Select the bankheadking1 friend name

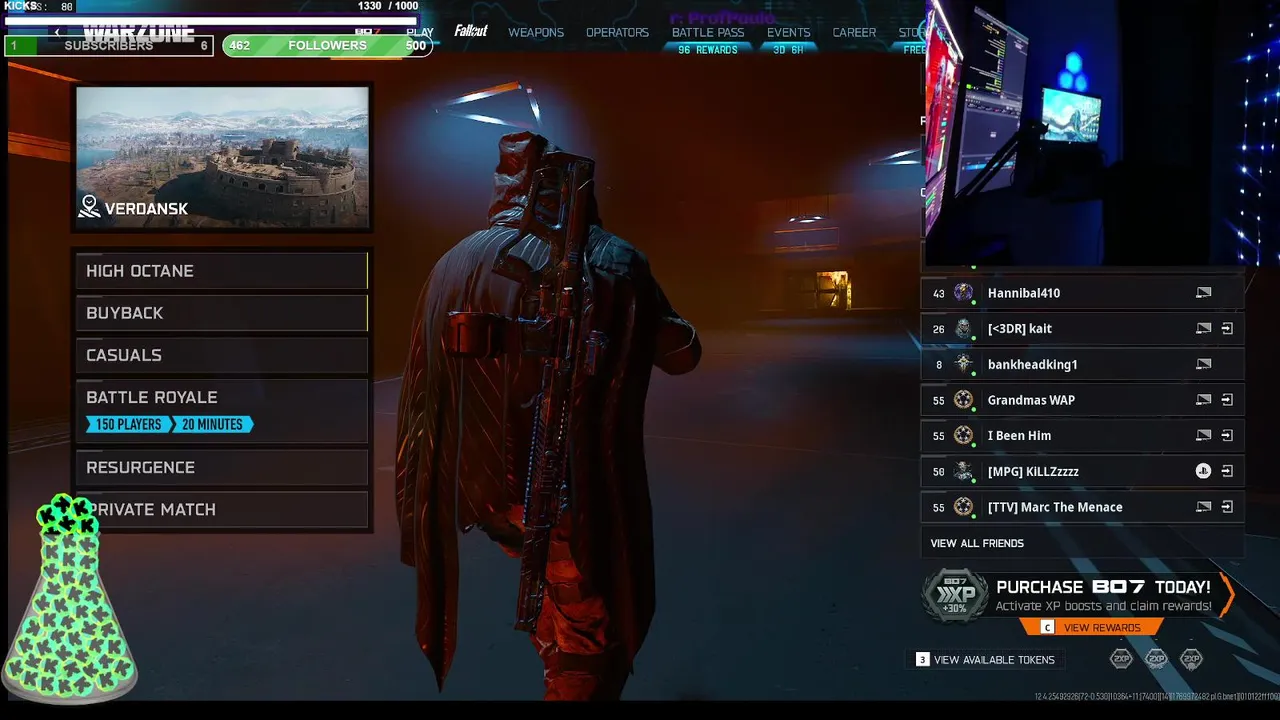(1033, 364)
